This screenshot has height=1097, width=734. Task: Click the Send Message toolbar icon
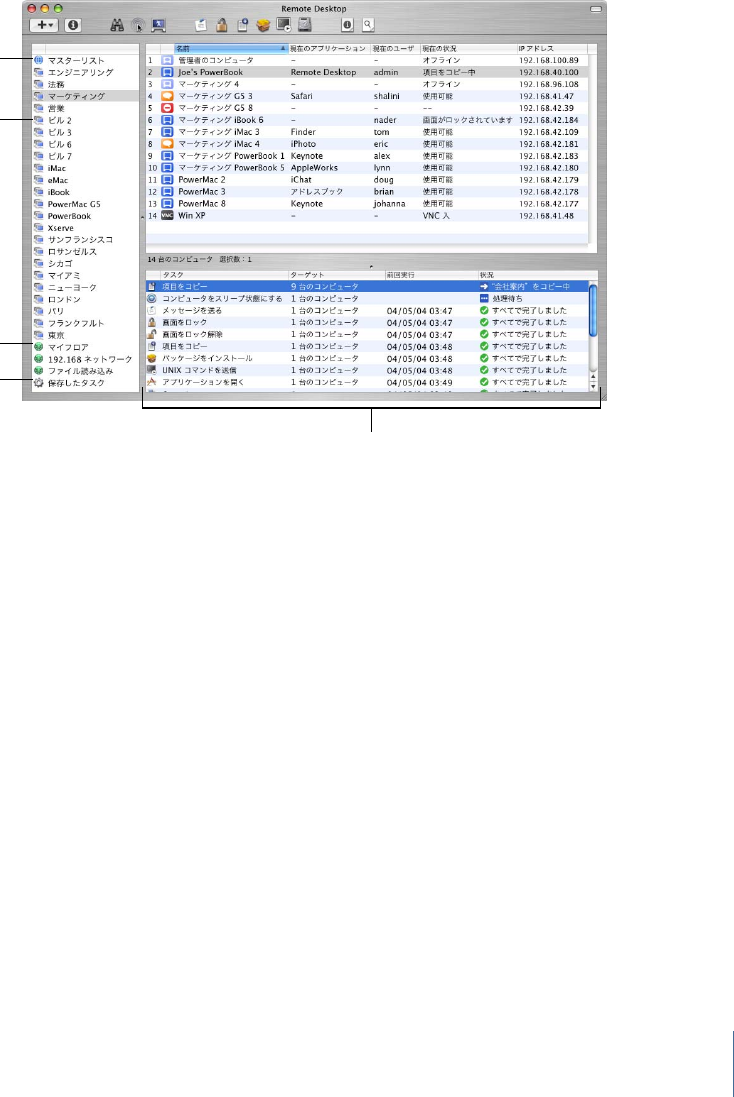(x=201, y=25)
